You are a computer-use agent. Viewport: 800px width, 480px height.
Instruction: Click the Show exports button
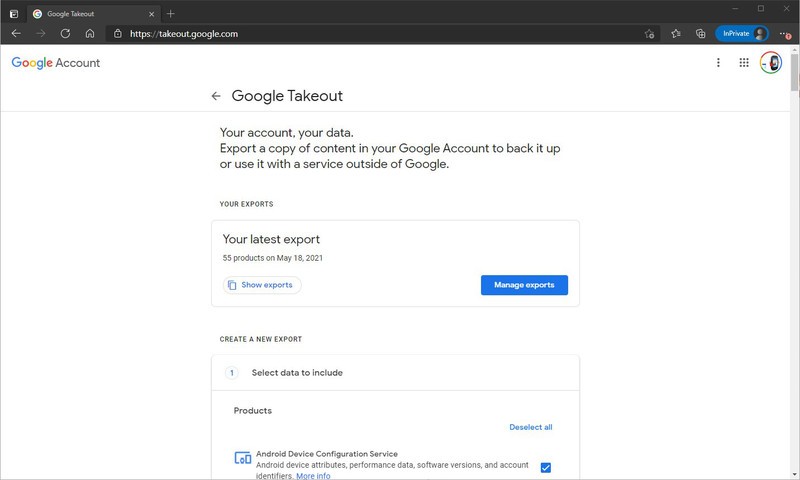tap(262, 285)
